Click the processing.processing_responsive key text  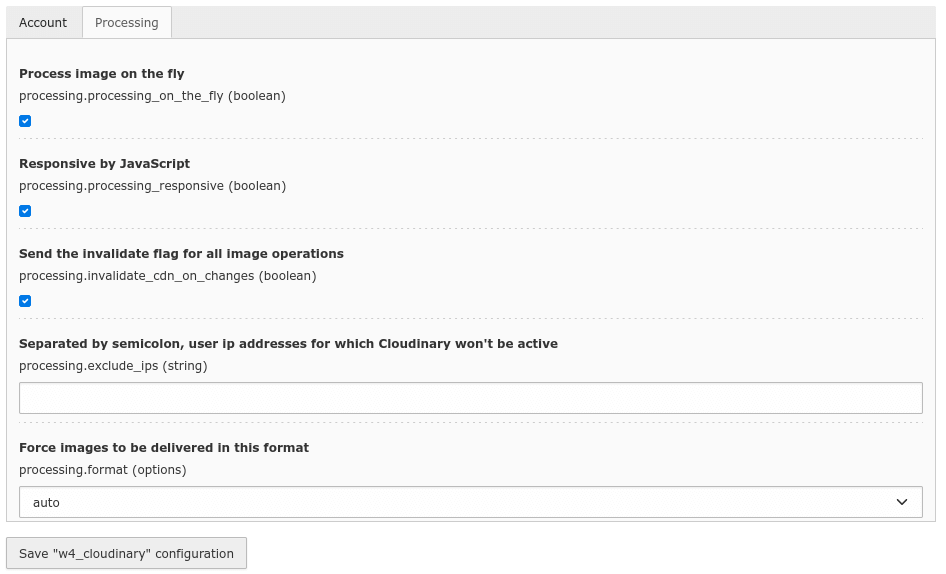121,186
